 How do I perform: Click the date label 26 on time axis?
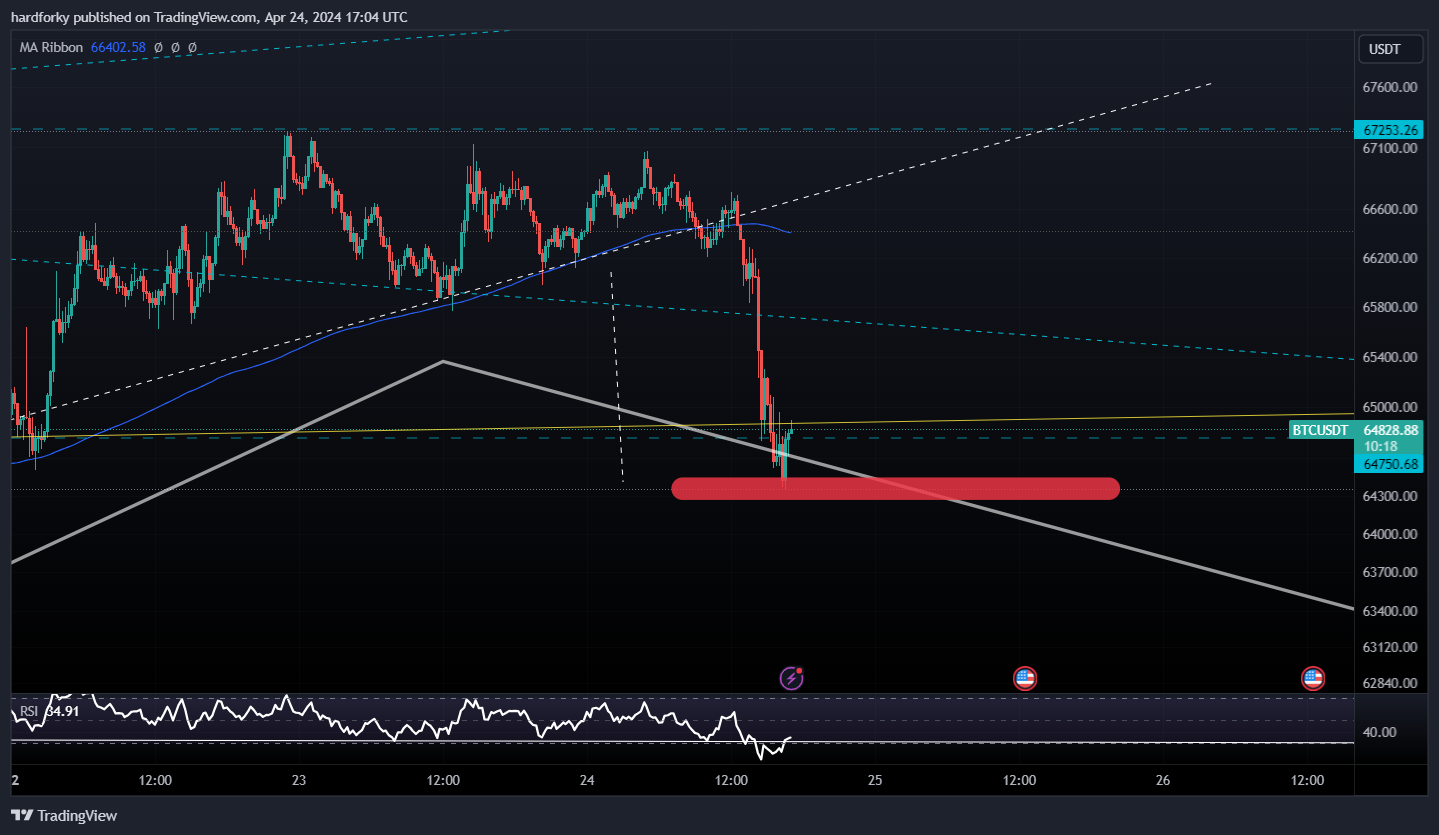[x=1163, y=780]
